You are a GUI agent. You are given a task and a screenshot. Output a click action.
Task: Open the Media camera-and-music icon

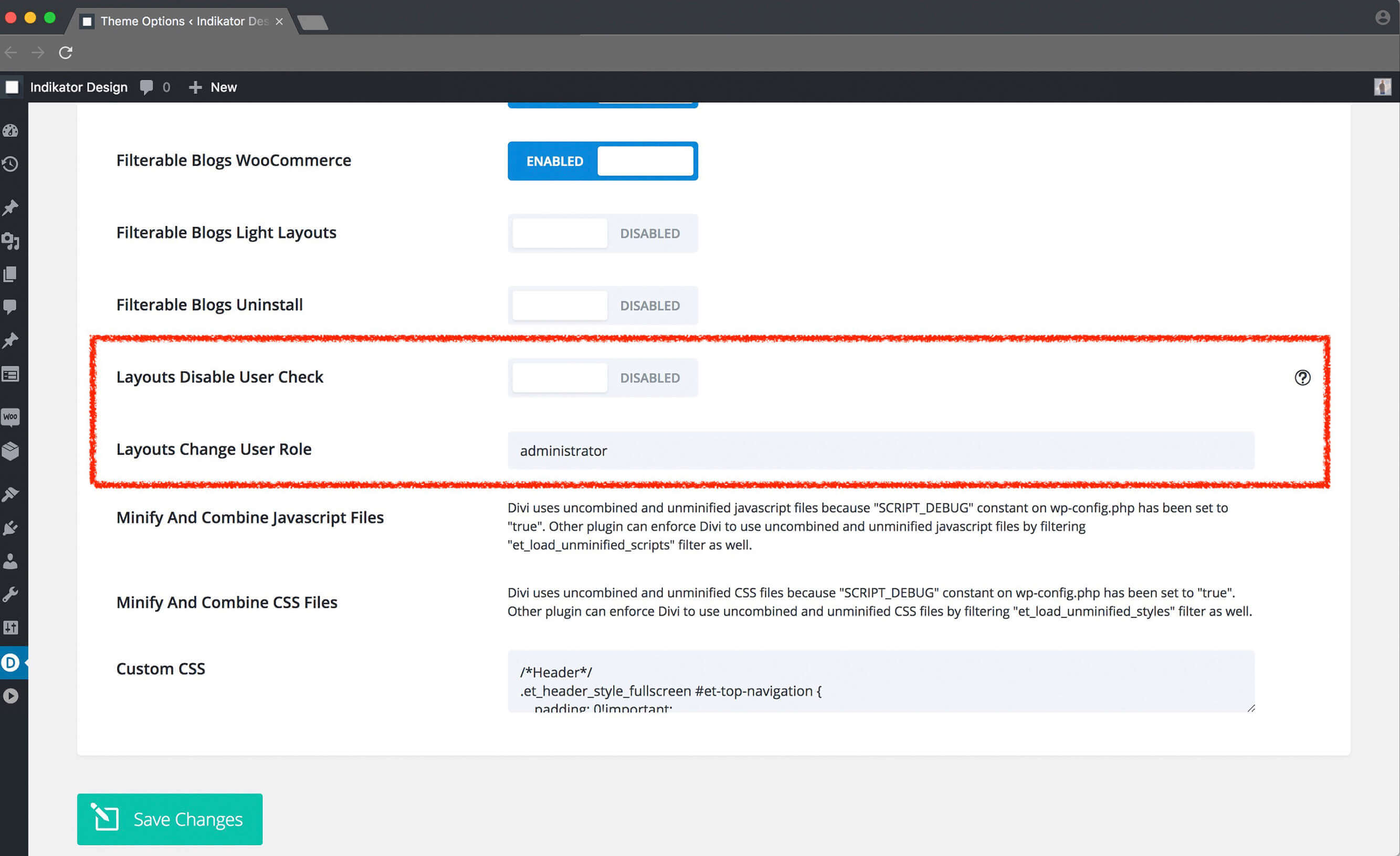point(10,241)
